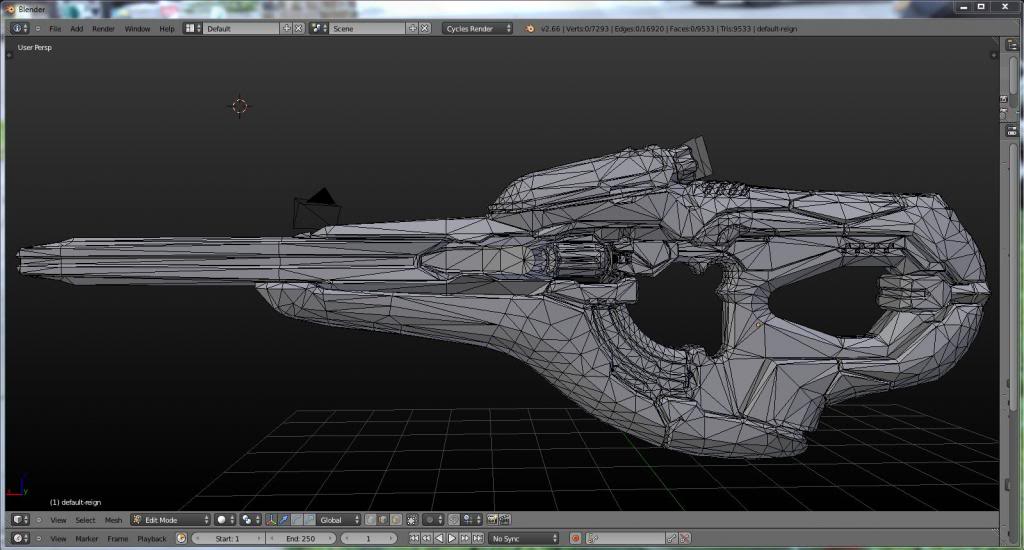1024x550 pixels.
Task: Click the End: 250 frame field
Action: pos(301,538)
